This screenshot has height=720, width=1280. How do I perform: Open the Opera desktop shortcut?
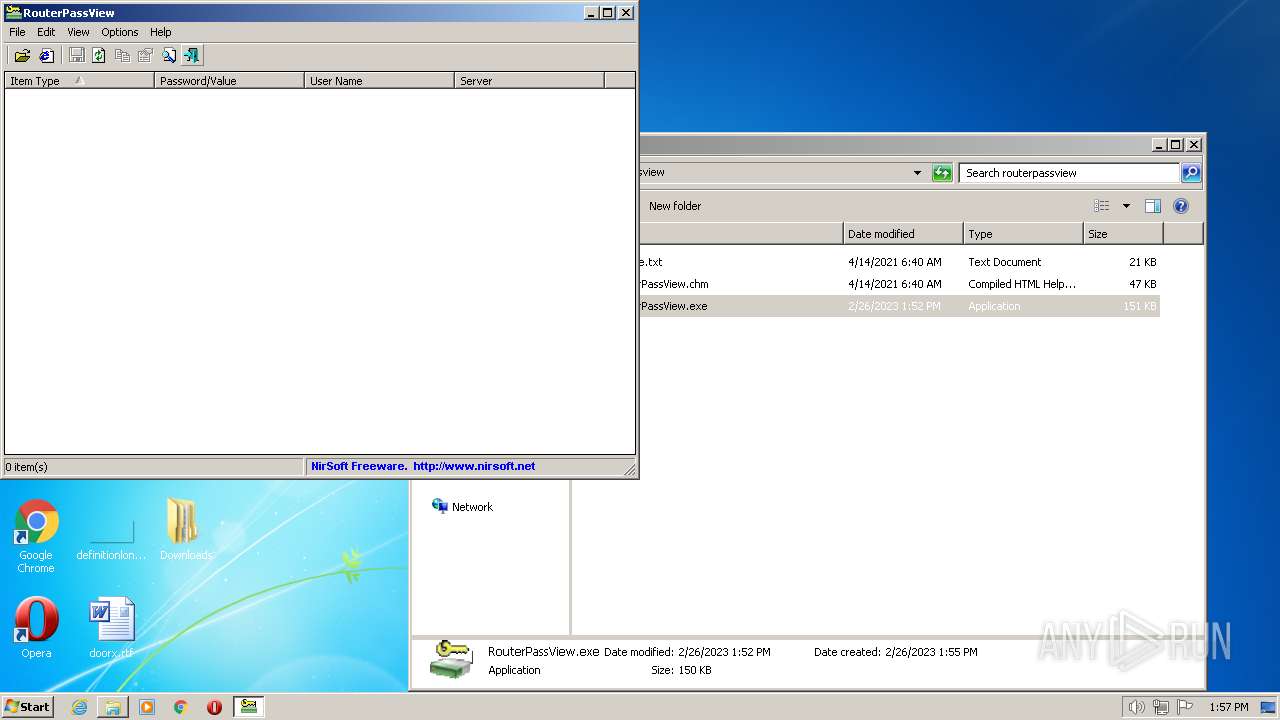click(x=36, y=628)
